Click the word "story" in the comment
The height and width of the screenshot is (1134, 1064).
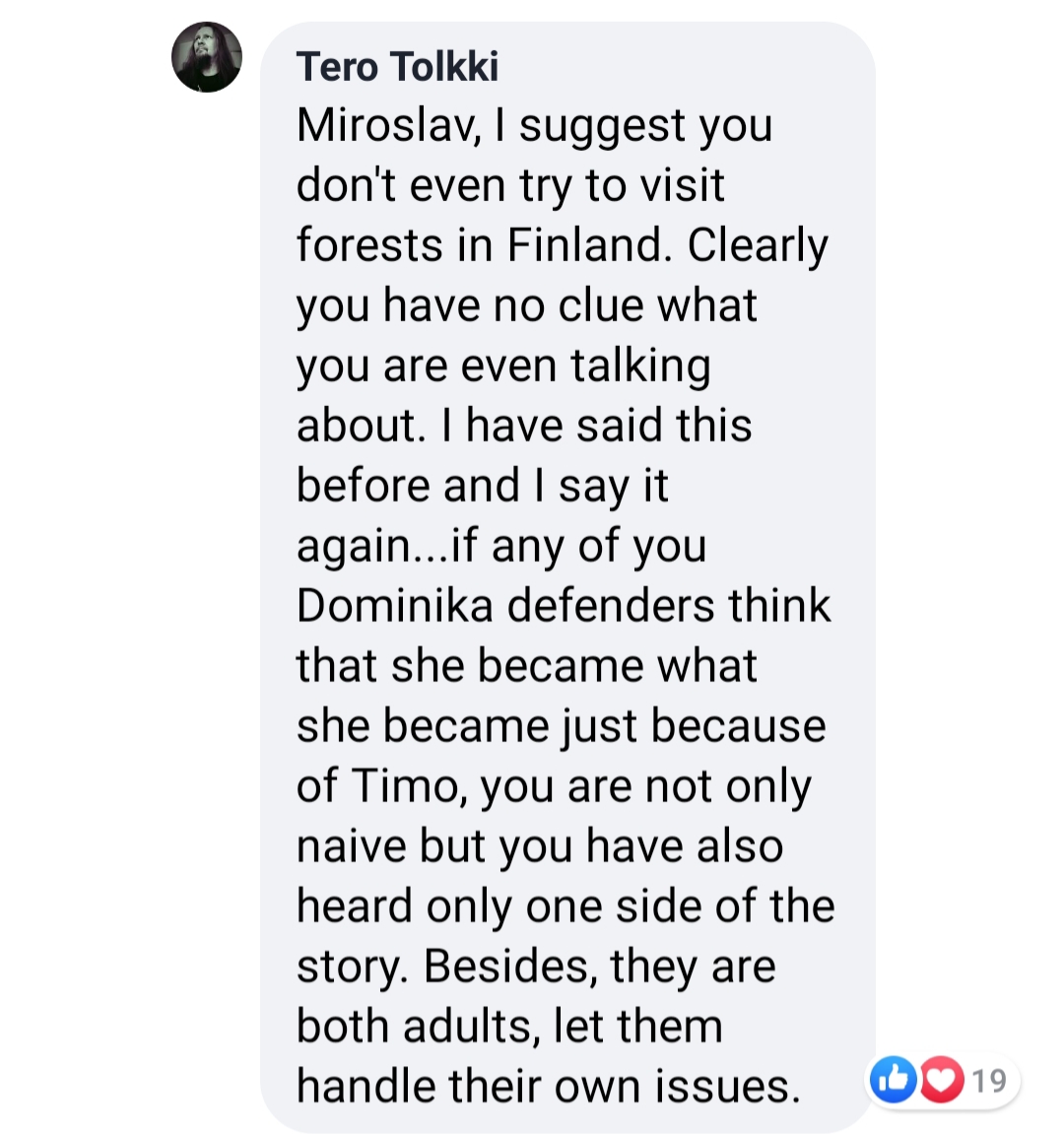pos(352,967)
